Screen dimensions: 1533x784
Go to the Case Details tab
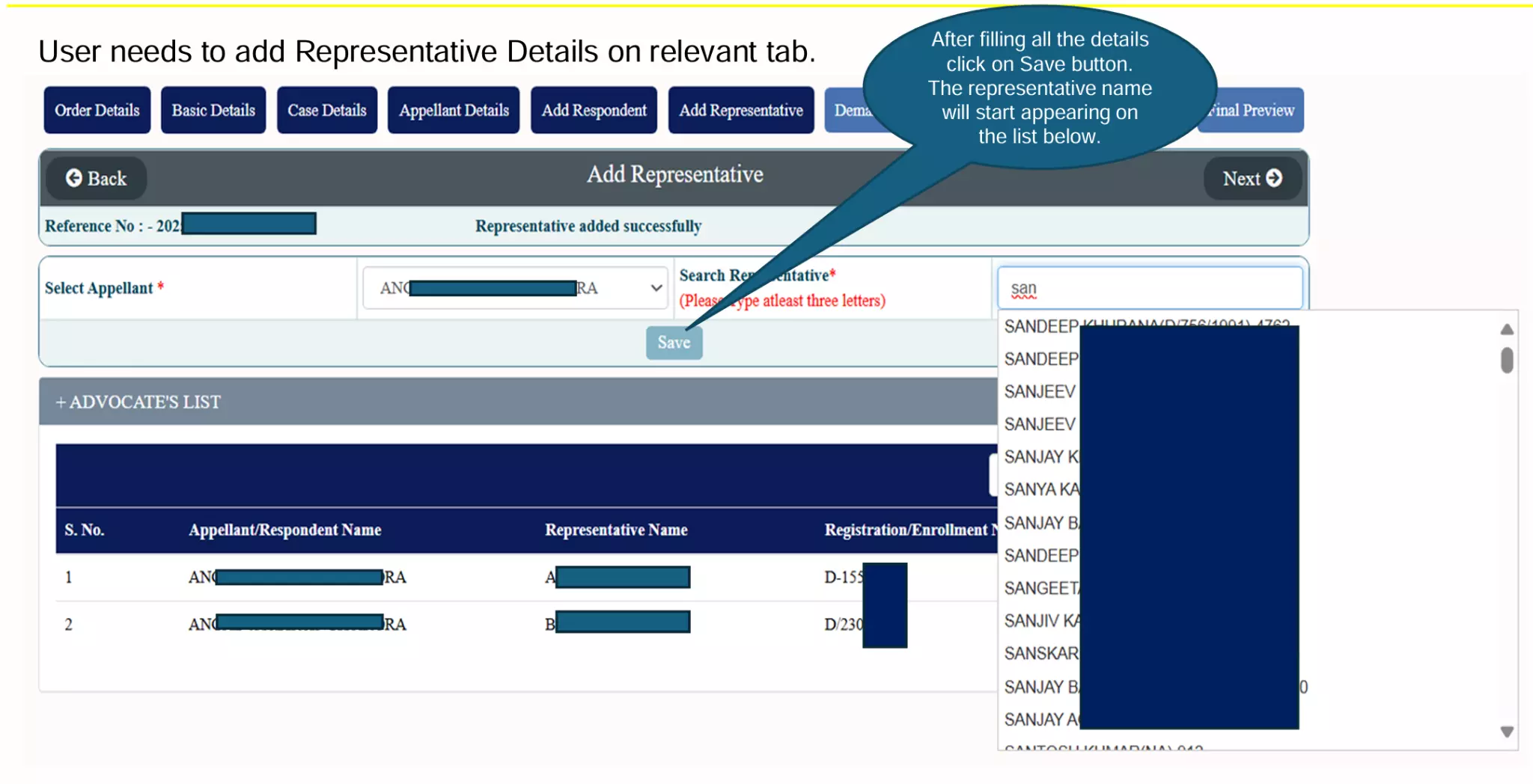pyautogui.click(x=327, y=111)
